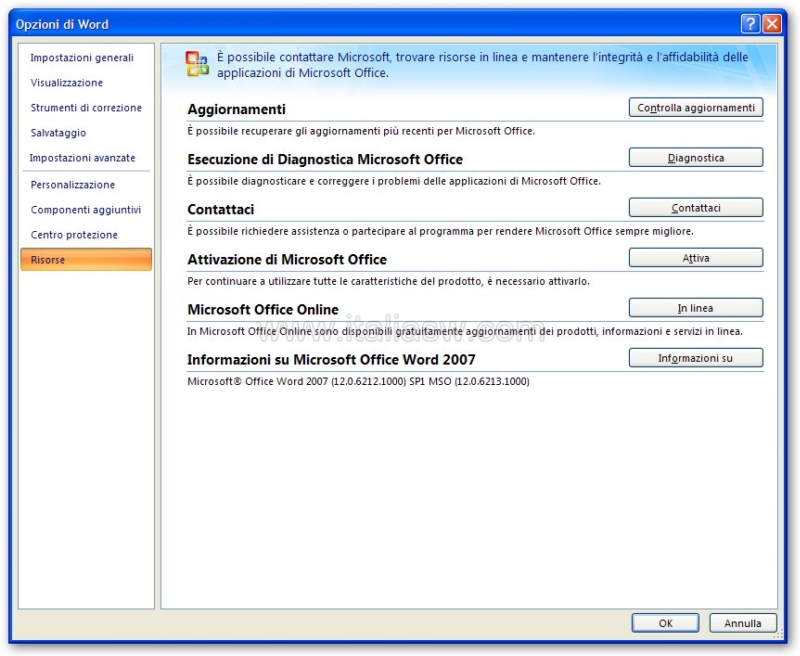Image resolution: width=800 pixels, height=656 pixels.
Task: Click the Microsoft Office logo icon
Action: [197, 64]
